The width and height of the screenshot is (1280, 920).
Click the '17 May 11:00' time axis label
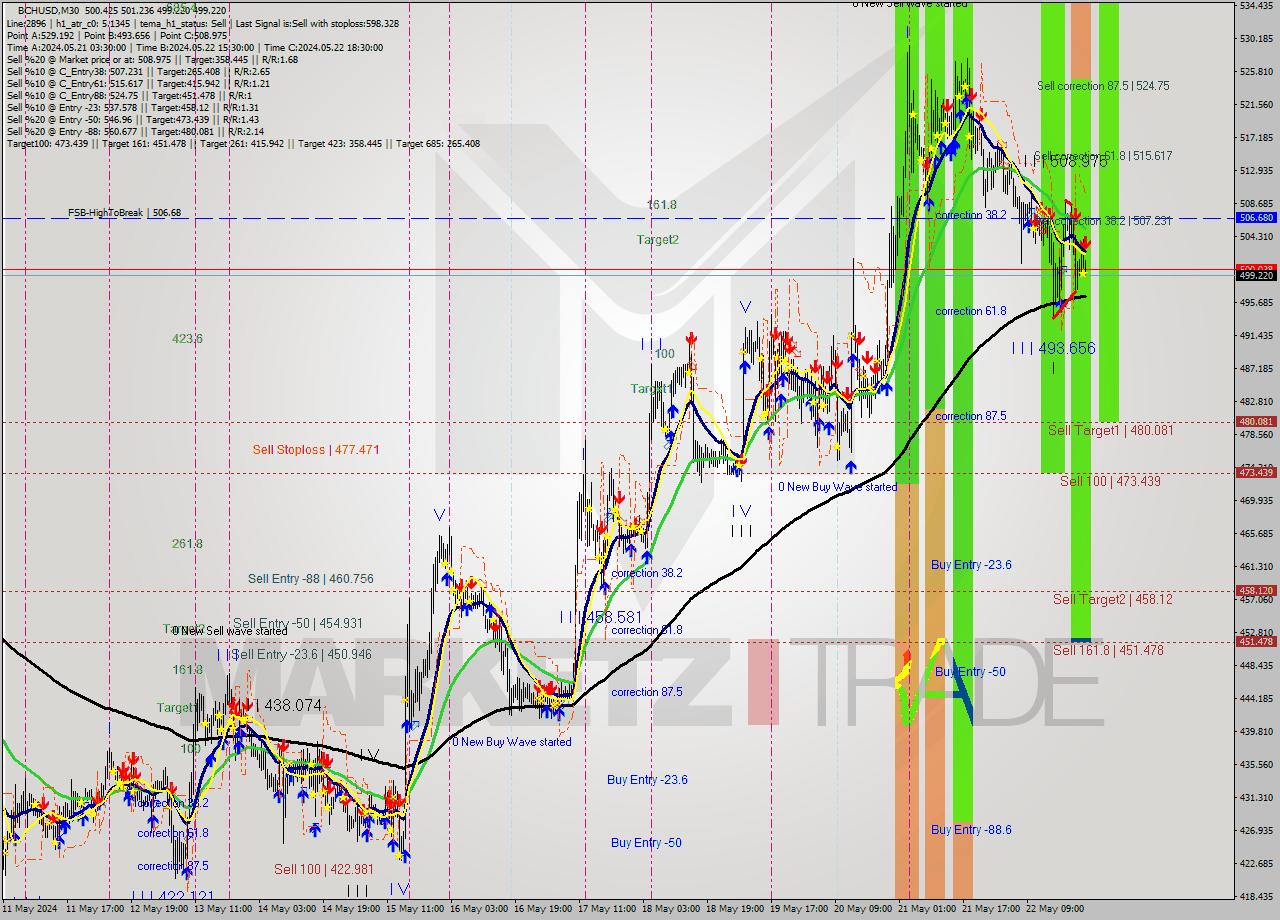pyautogui.click(x=607, y=909)
